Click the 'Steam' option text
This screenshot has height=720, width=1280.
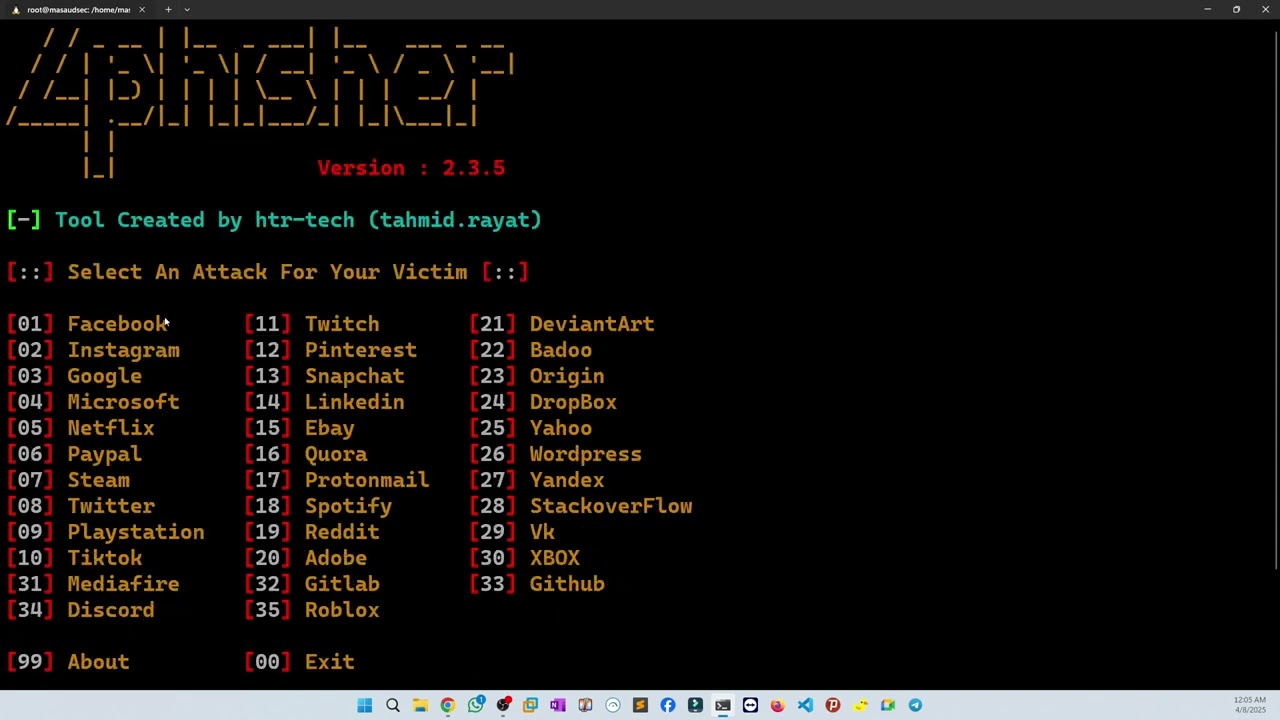pyautogui.click(x=98, y=480)
